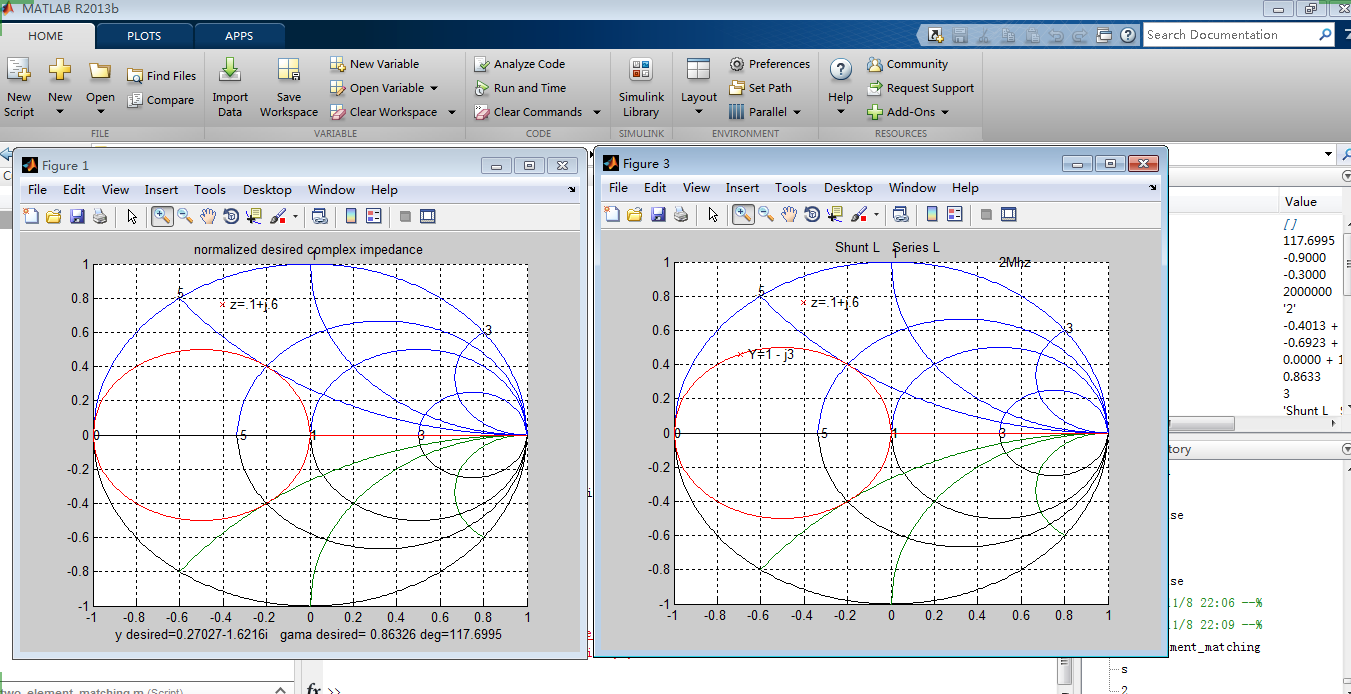Viewport: 1351px width, 694px height.
Task: Click Link Plot icon in Figure 3
Action: (900, 214)
